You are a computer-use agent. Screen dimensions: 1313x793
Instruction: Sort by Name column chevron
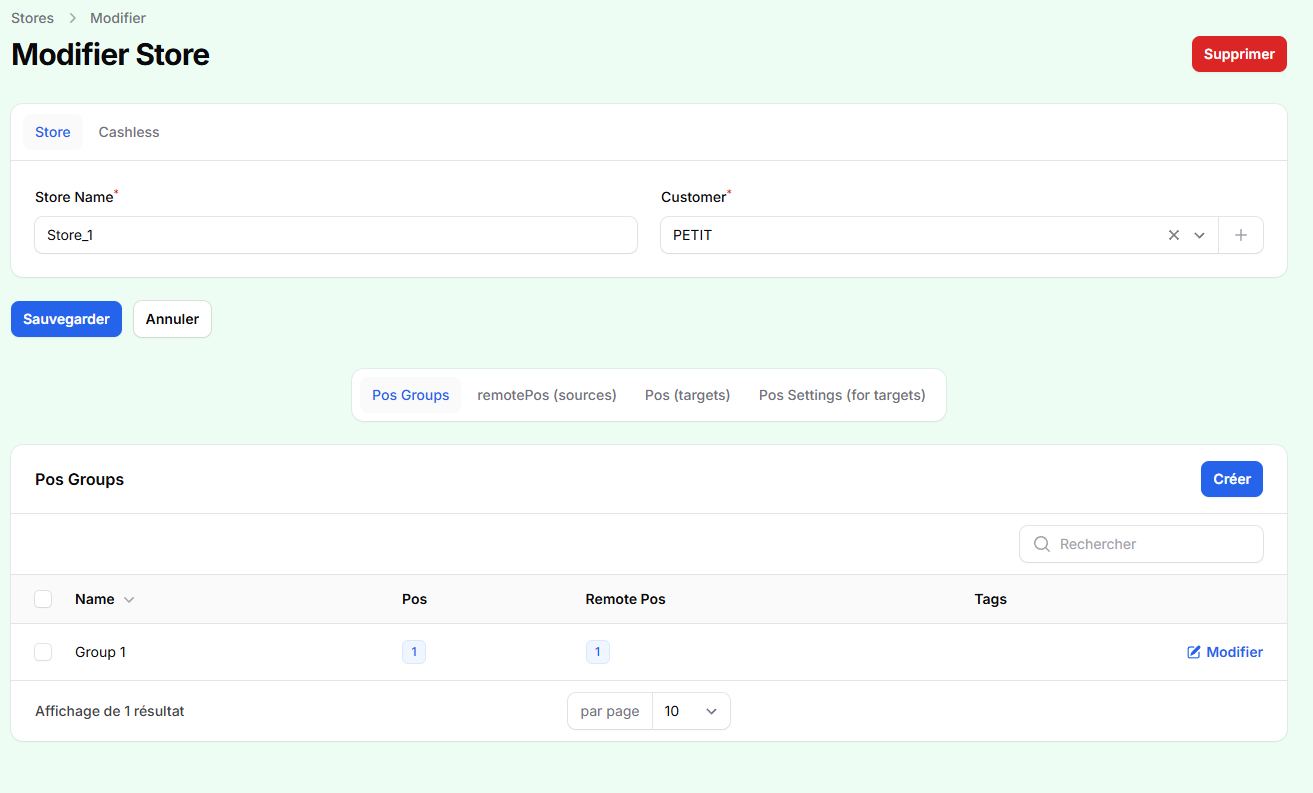click(129, 600)
